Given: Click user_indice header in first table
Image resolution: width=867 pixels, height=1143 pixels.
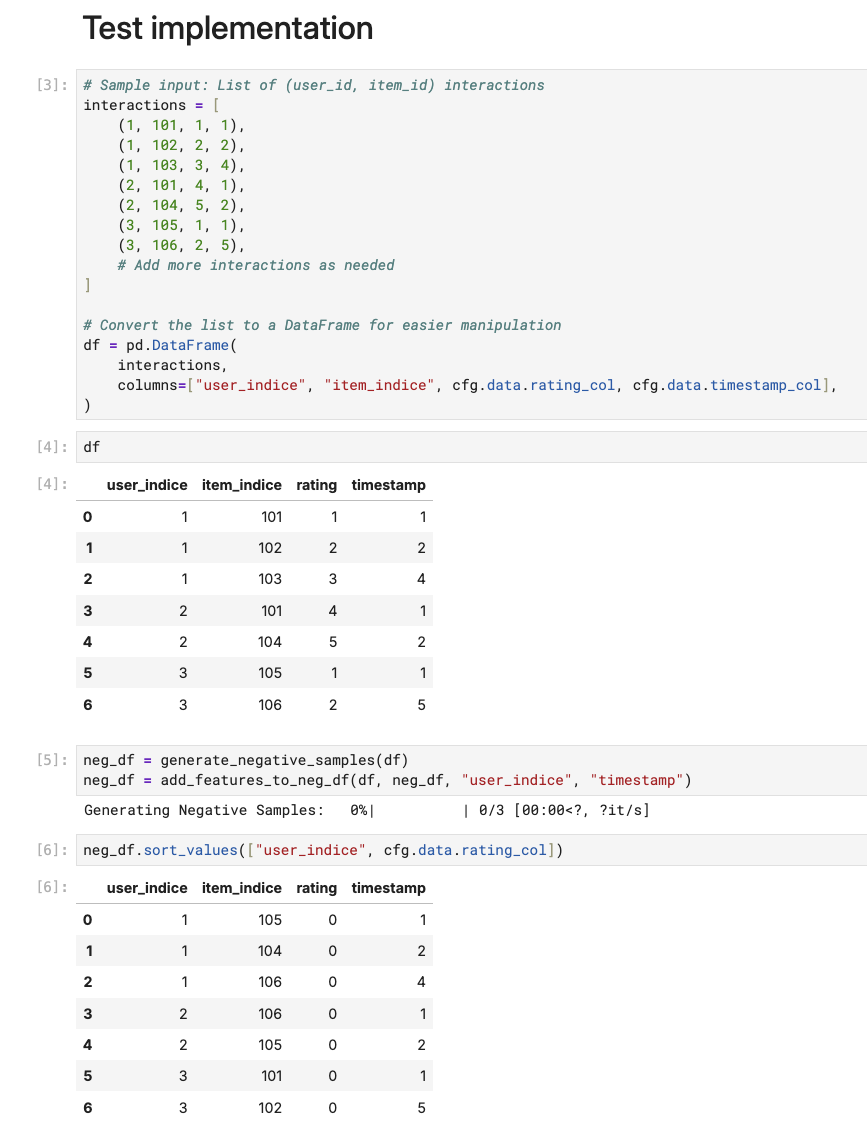Looking at the screenshot, I should click(x=147, y=485).
